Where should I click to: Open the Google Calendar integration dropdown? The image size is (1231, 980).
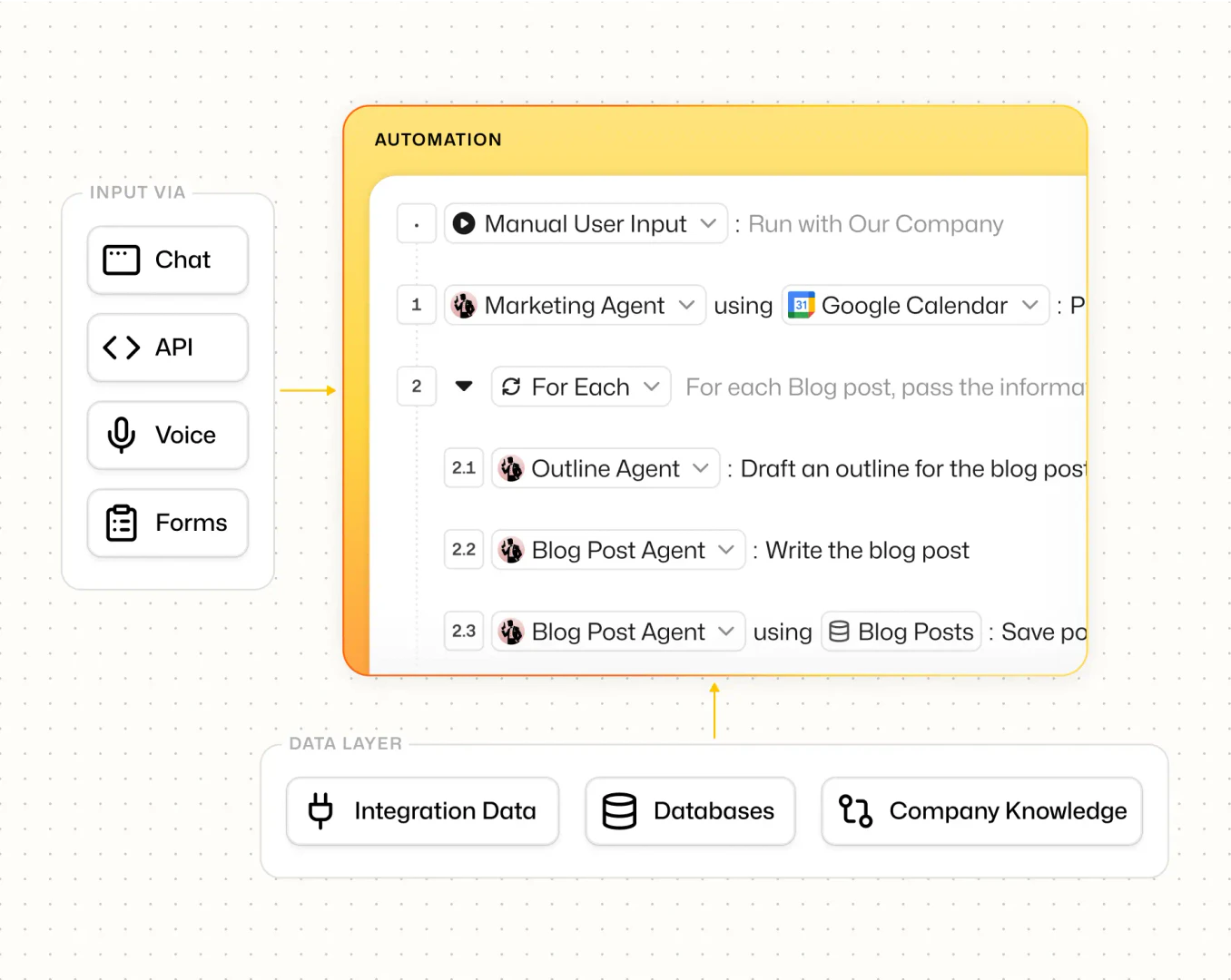coord(1029,305)
